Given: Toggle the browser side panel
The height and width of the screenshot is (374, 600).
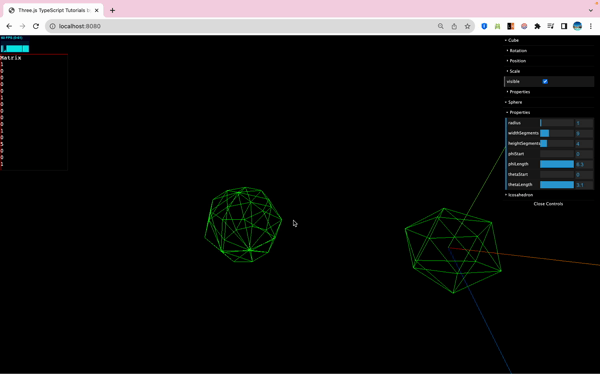Looking at the screenshot, I should [x=564, y=26].
